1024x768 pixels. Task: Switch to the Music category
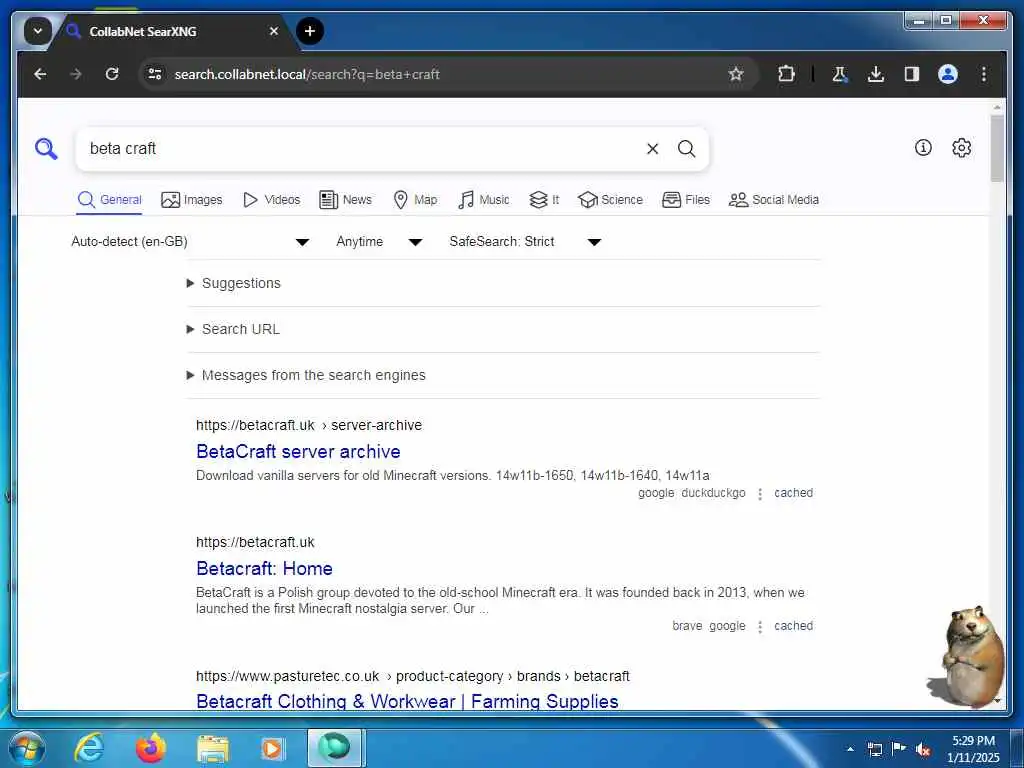(x=484, y=200)
